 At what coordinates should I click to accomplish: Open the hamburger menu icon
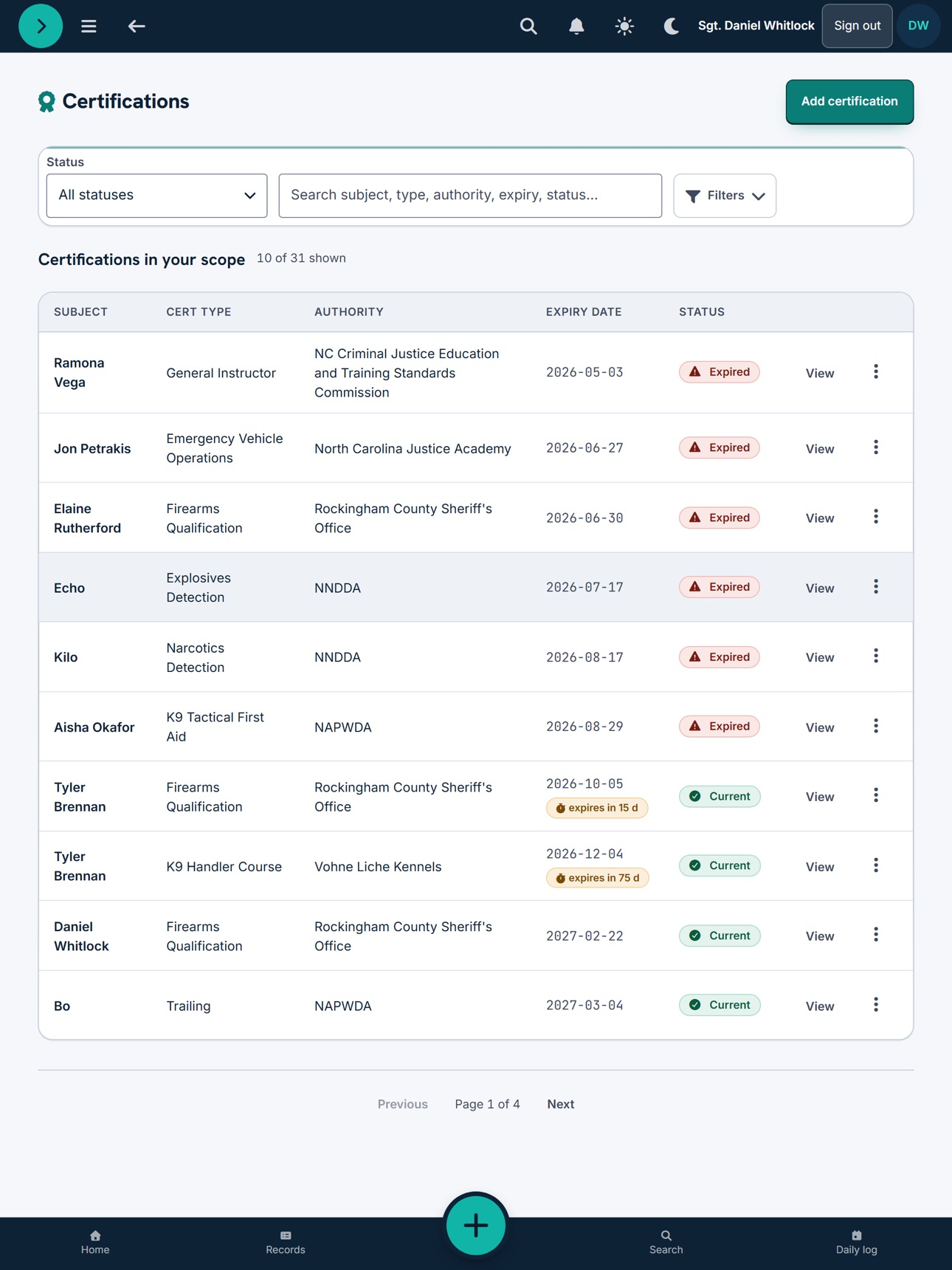tap(89, 26)
